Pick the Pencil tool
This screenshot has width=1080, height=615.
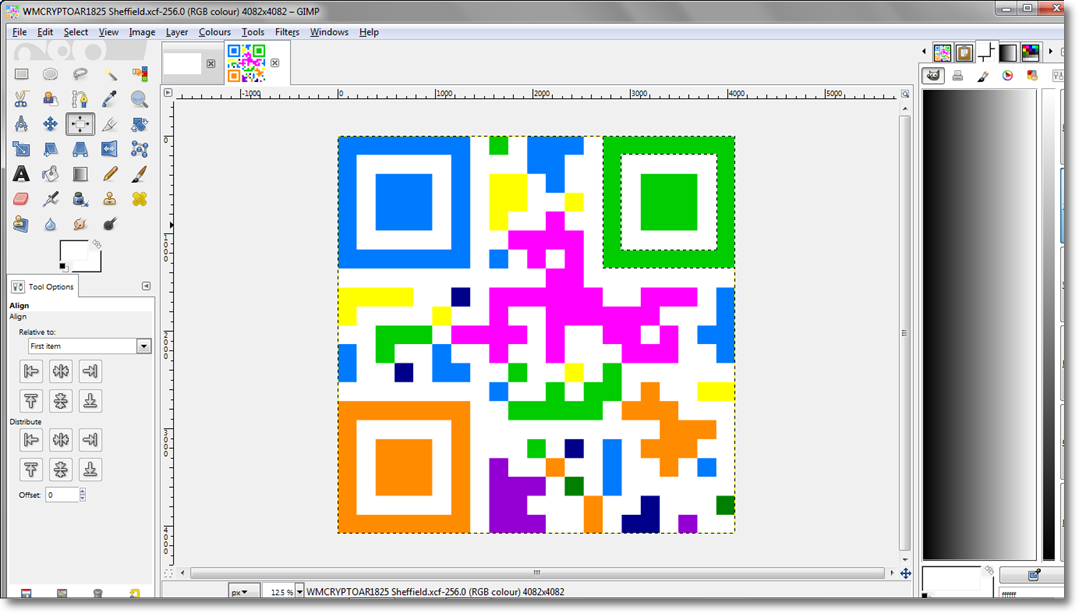coord(110,174)
